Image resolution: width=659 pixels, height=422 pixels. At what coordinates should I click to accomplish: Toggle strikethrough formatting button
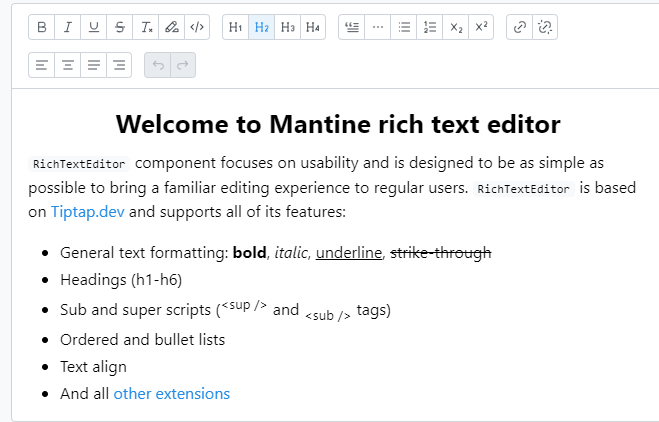tap(119, 27)
